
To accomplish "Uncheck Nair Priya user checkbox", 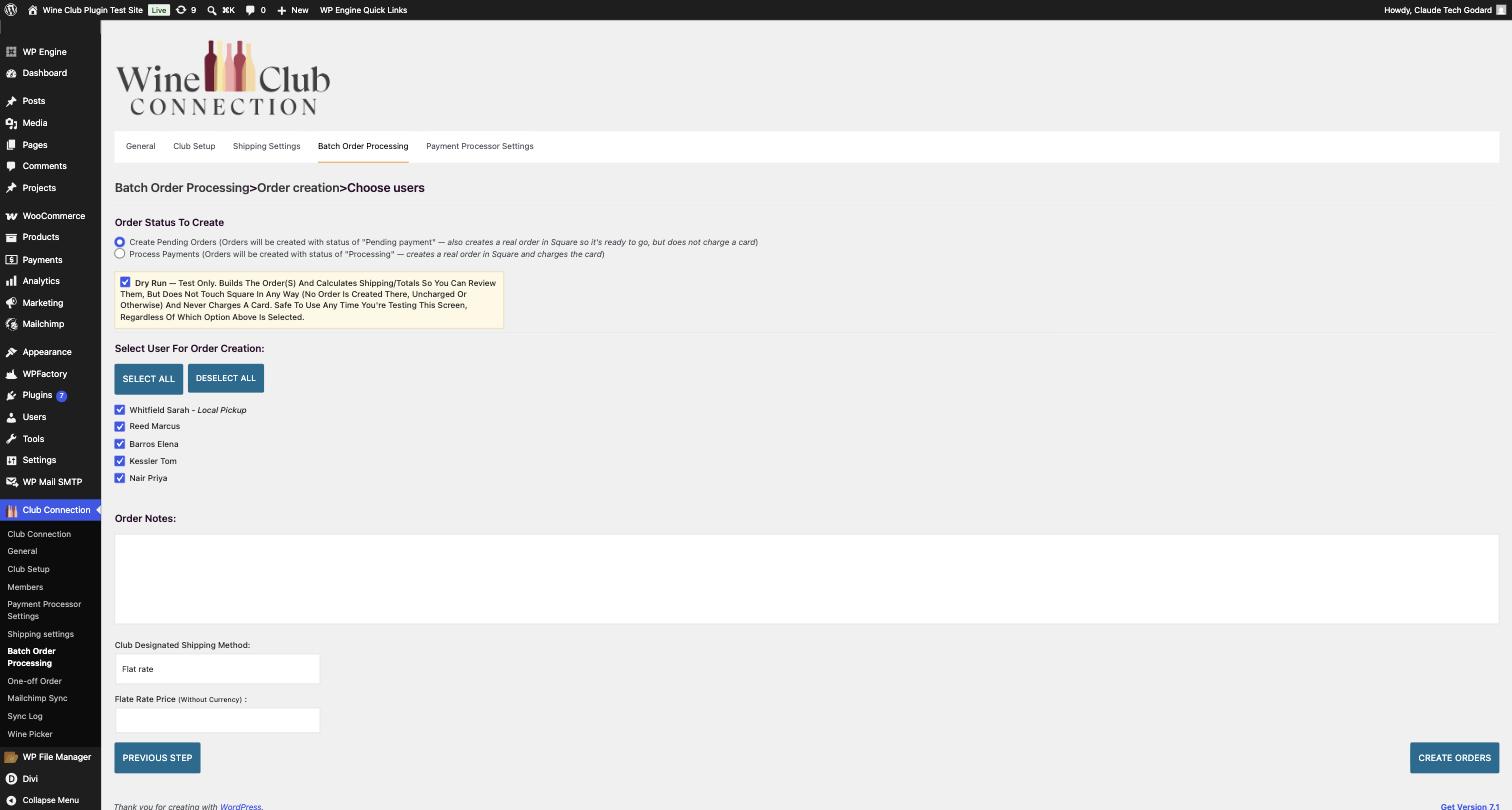I will coord(120,478).
